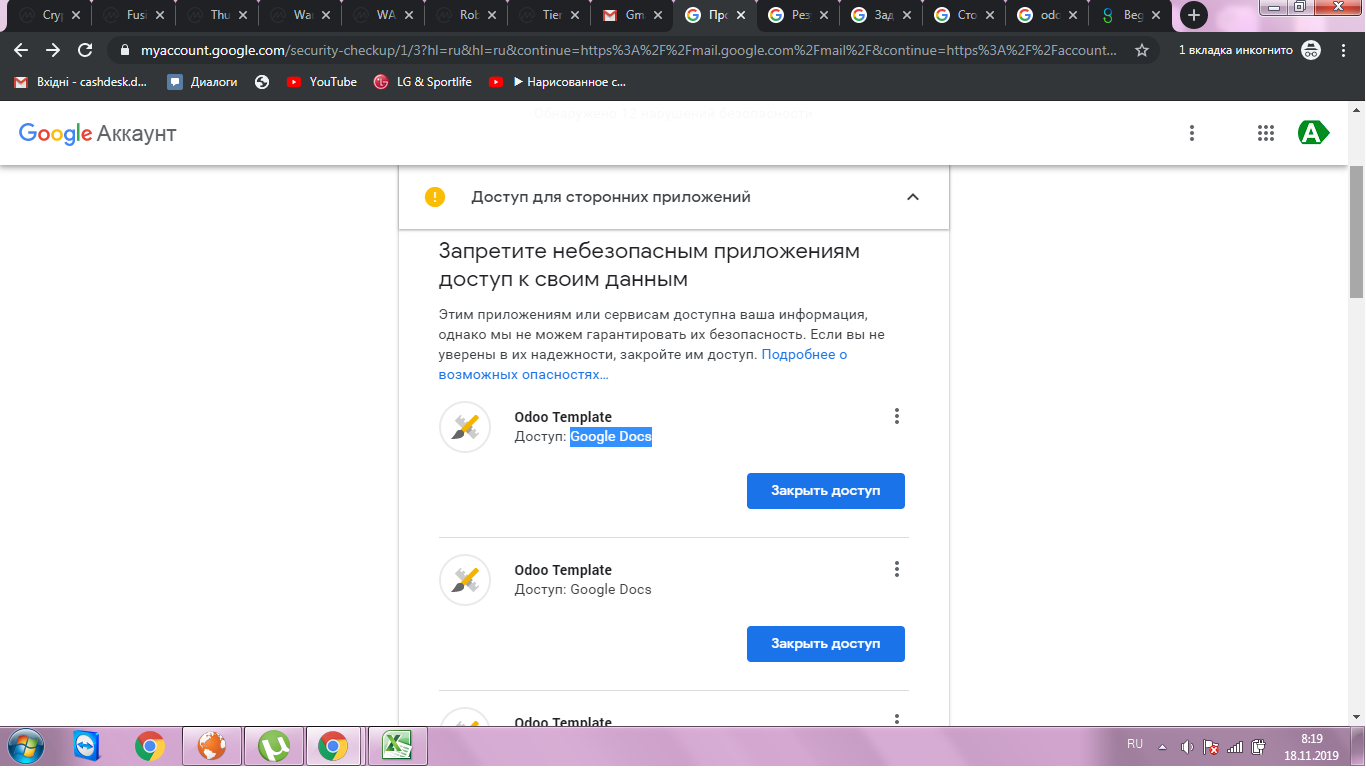
Task: Open the Диалоги bookmark
Action: 203,82
